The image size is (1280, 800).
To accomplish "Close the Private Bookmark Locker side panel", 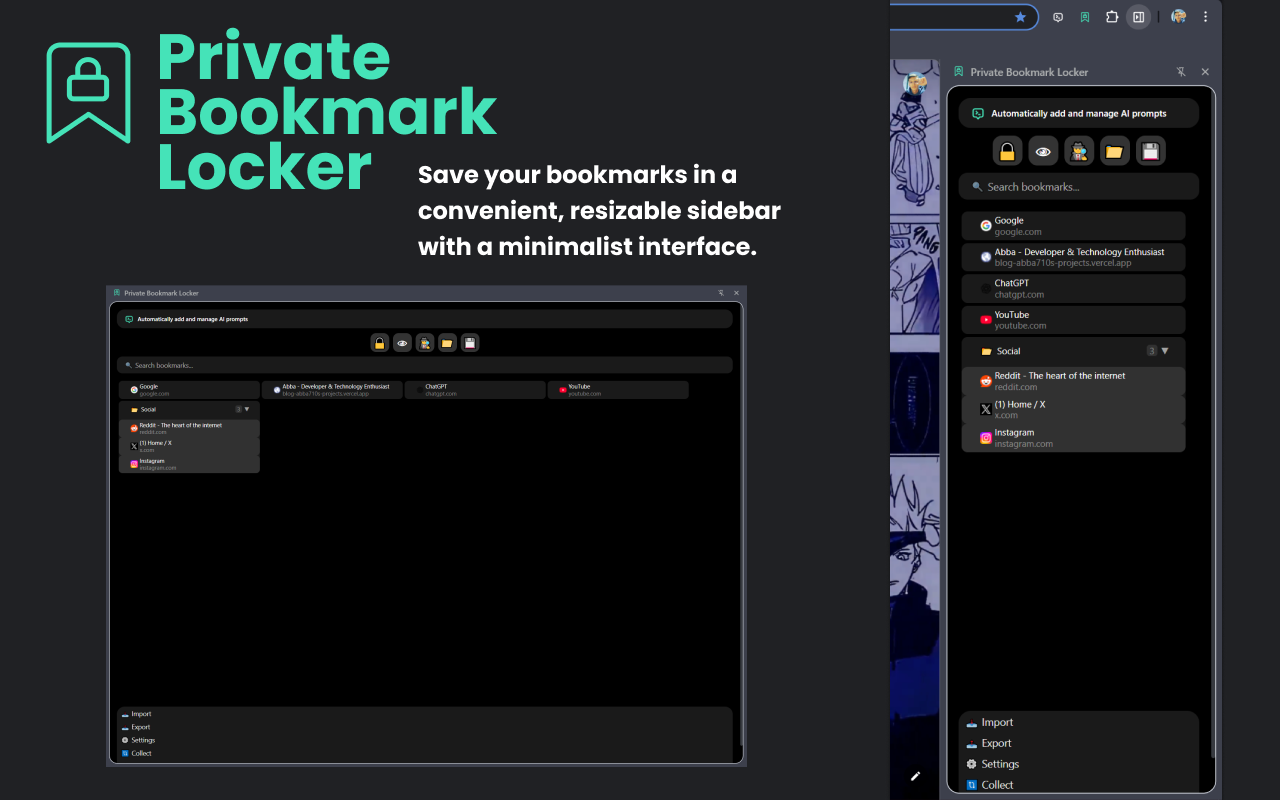I will (x=1205, y=72).
